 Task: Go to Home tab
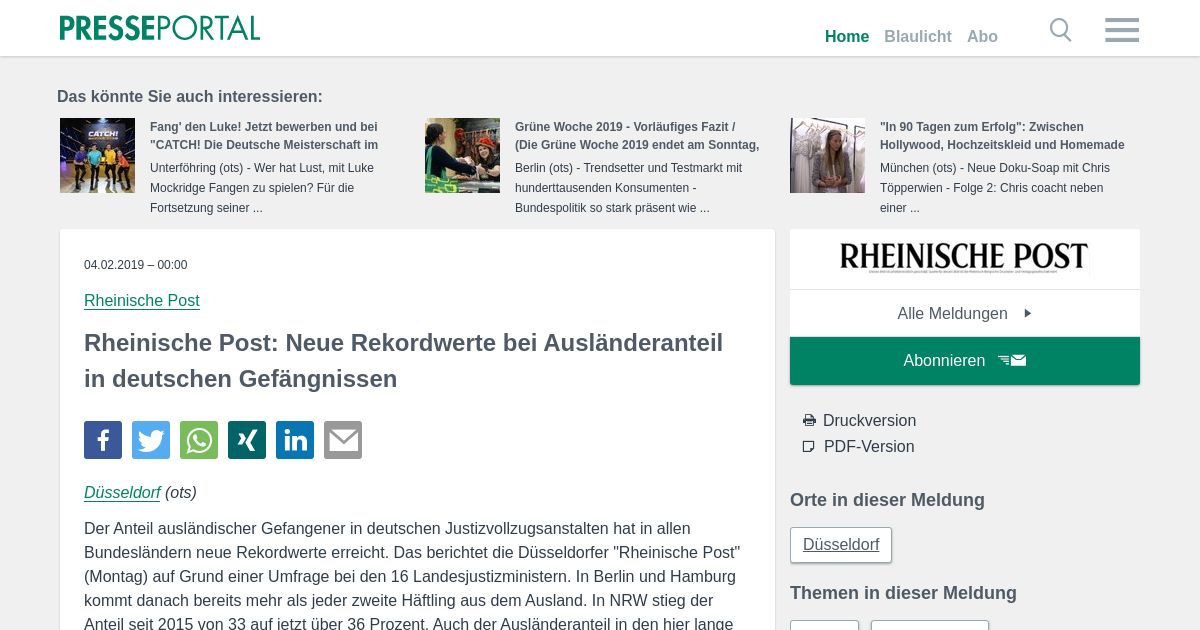pyautogui.click(x=847, y=37)
